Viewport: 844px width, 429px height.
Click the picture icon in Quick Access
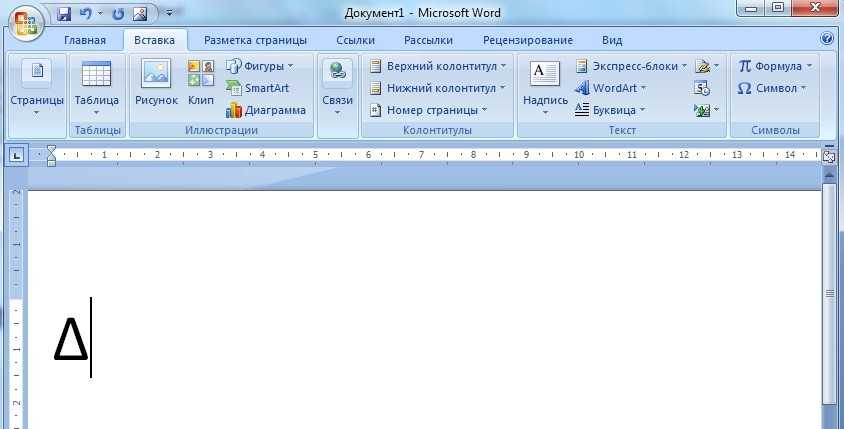[x=140, y=15]
